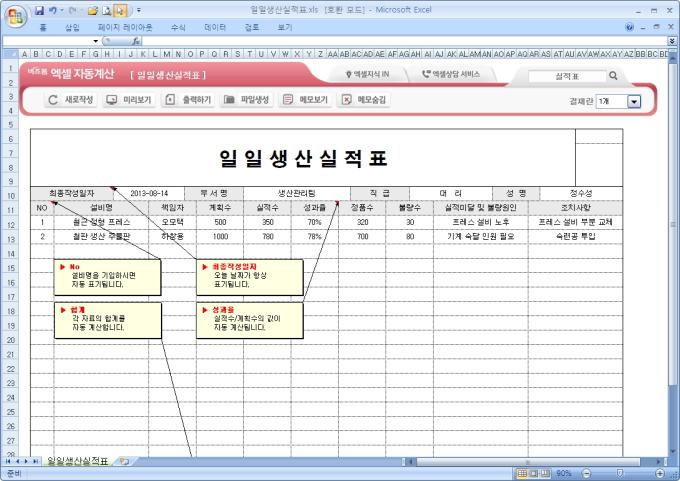This screenshot has height=481, width=680.
Task: Open the 홈 ribbon tab
Action: (43, 27)
